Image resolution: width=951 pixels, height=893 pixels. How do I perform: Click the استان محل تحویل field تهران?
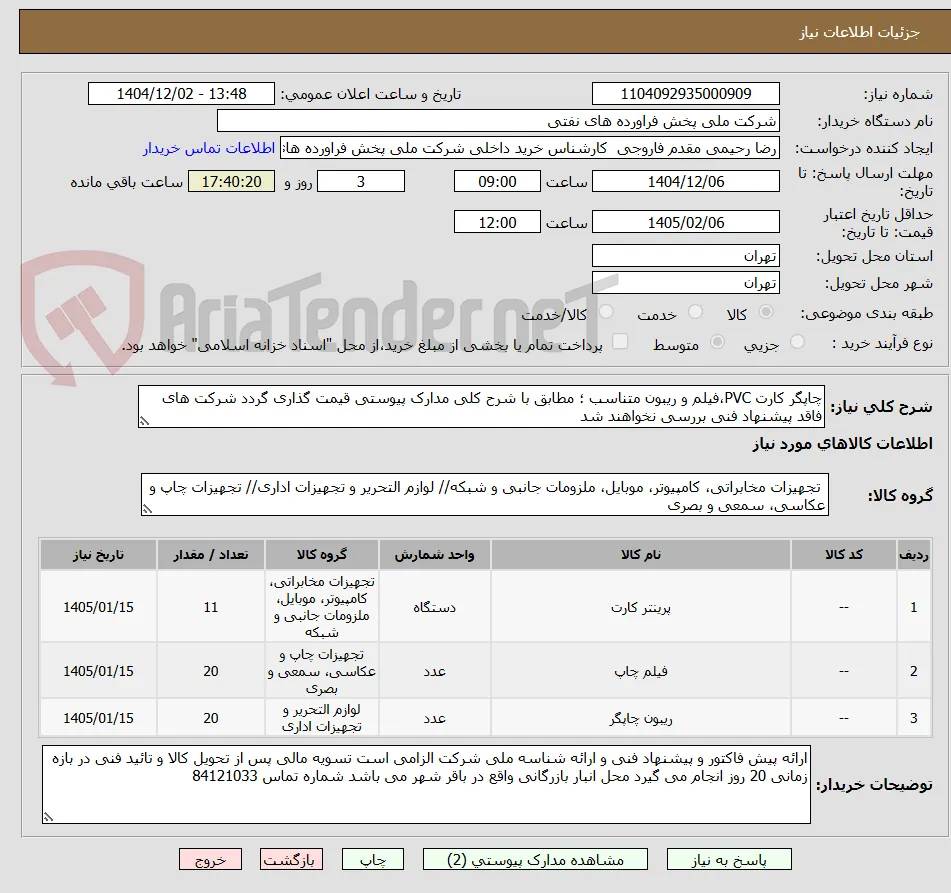tap(685, 256)
